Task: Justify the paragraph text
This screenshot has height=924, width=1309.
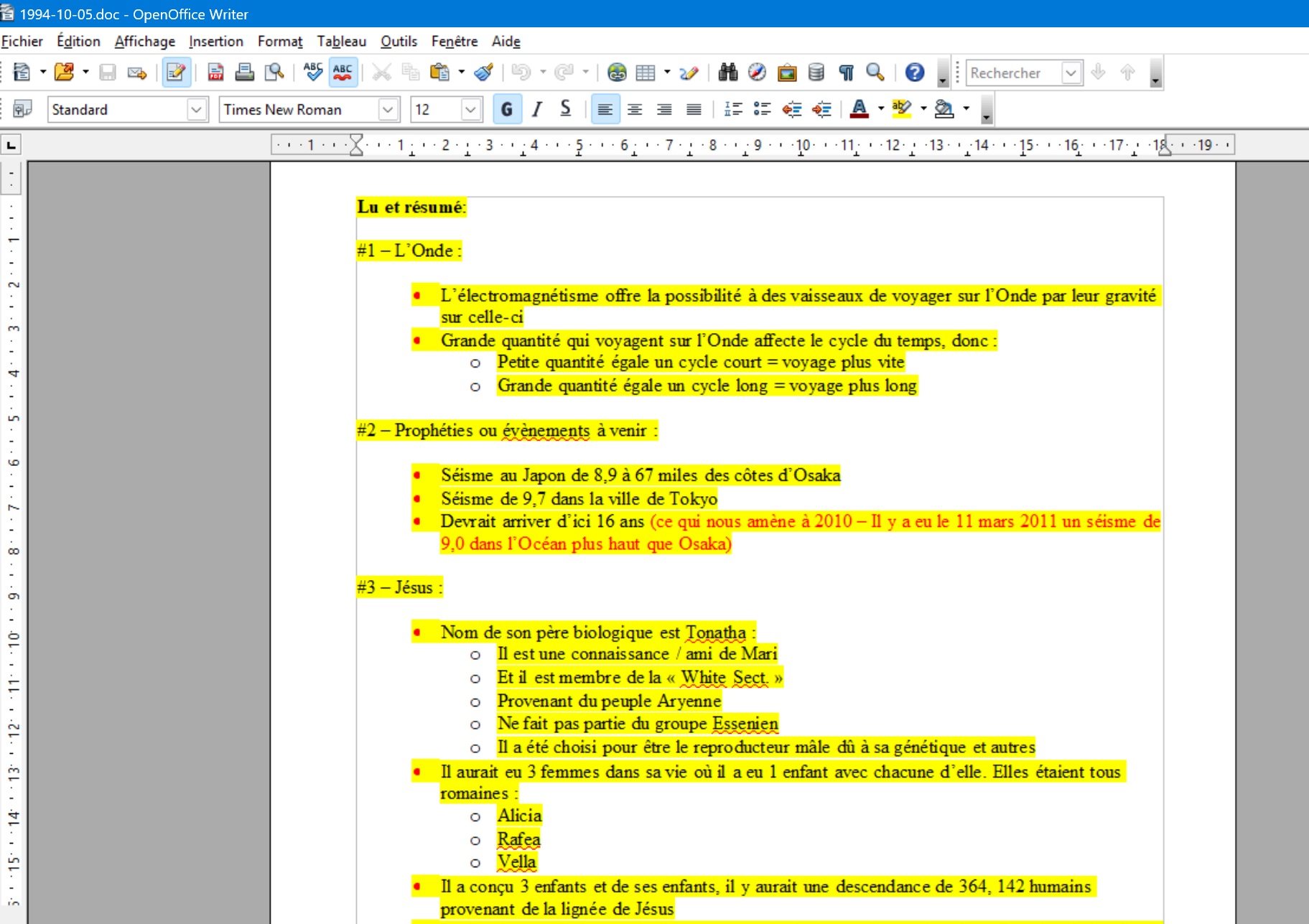Action: [x=694, y=109]
